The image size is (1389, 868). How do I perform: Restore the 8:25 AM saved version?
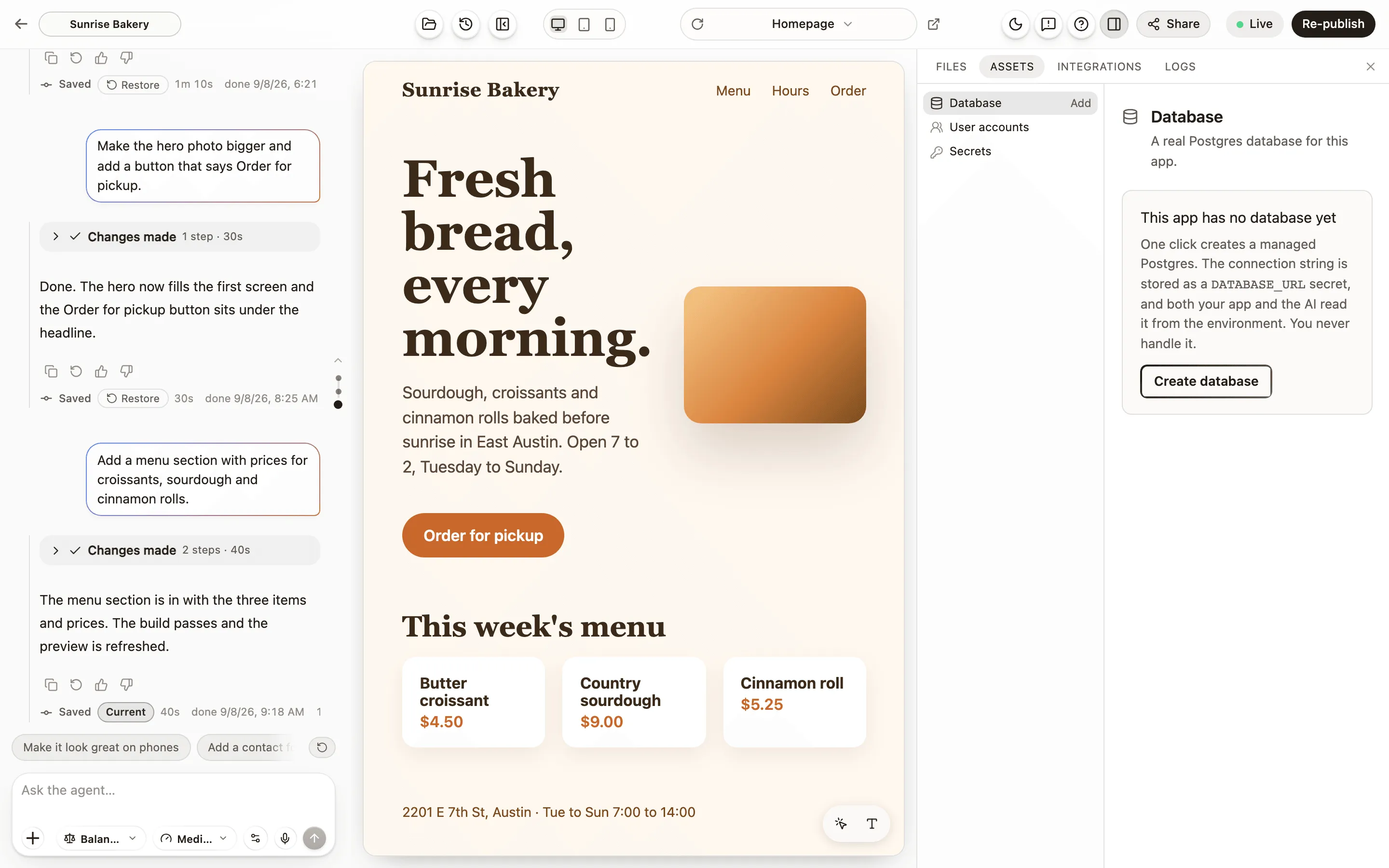(133, 398)
